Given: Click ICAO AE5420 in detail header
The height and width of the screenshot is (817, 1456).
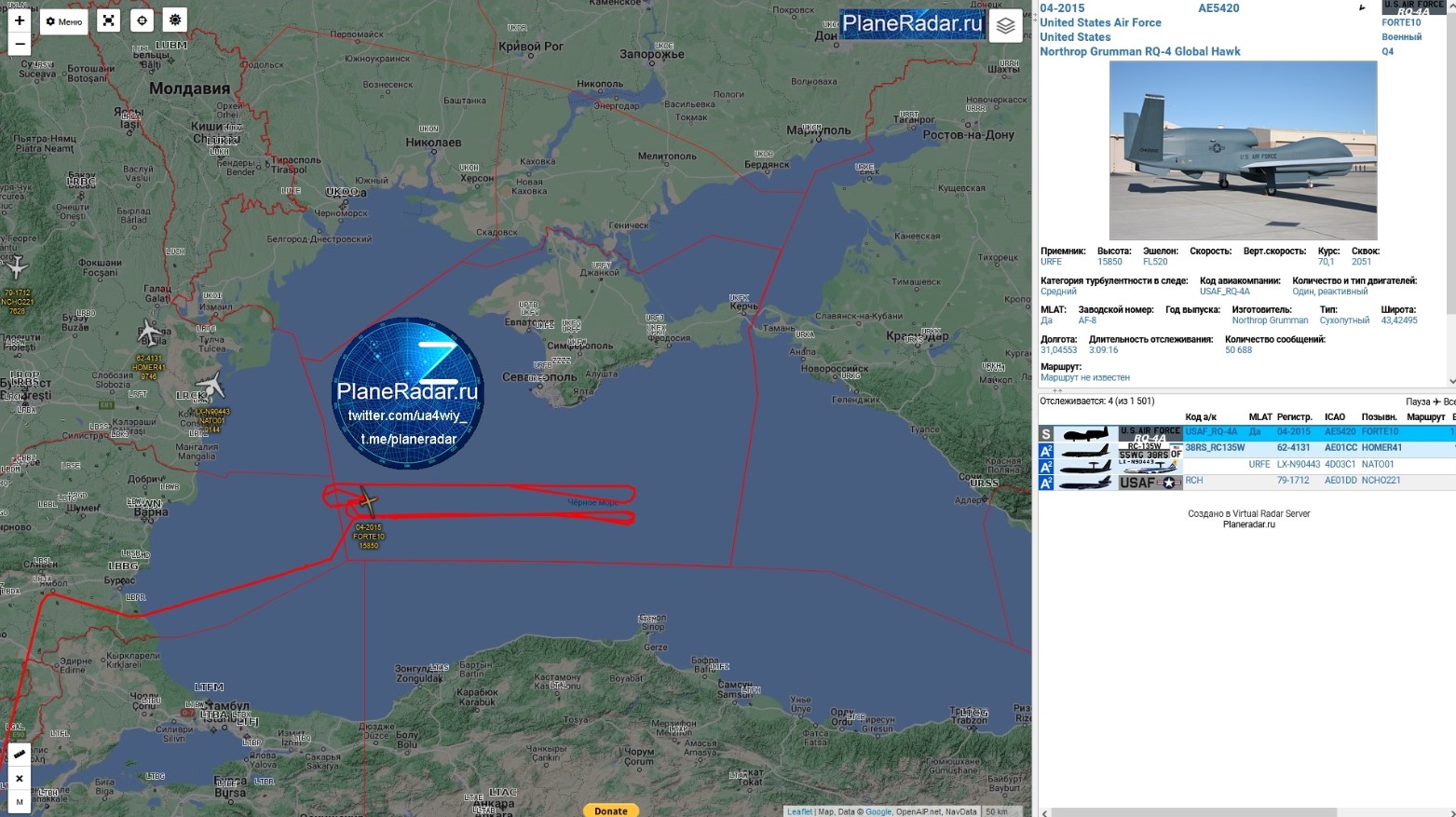Looking at the screenshot, I should coord(1218,8).
